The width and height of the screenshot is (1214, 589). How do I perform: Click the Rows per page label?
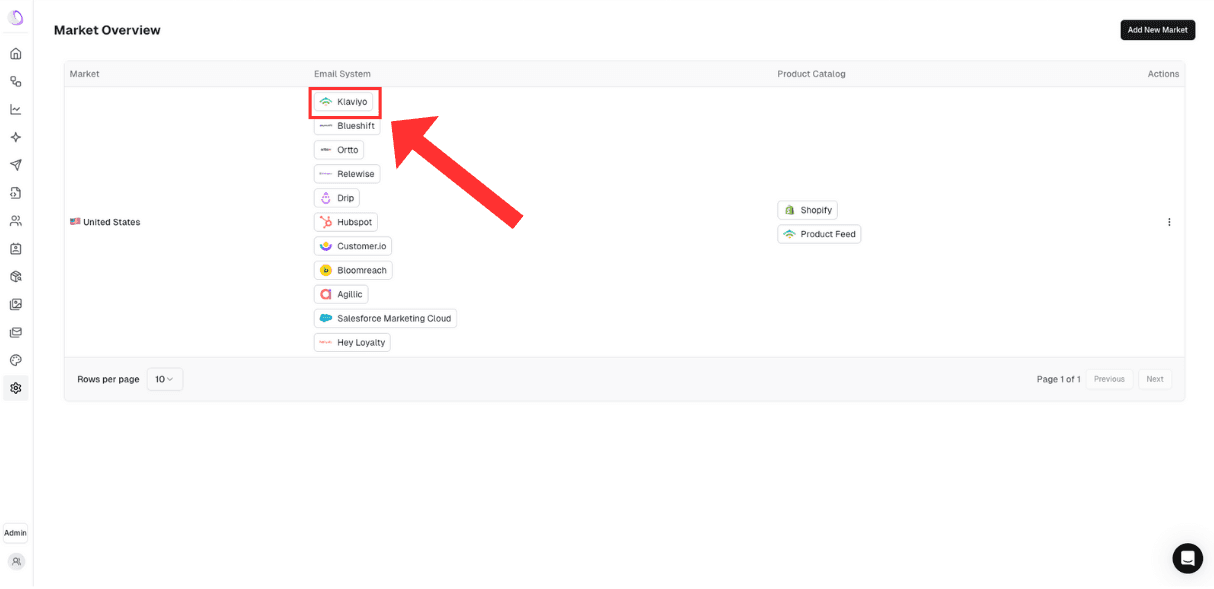tap(108, 379)
